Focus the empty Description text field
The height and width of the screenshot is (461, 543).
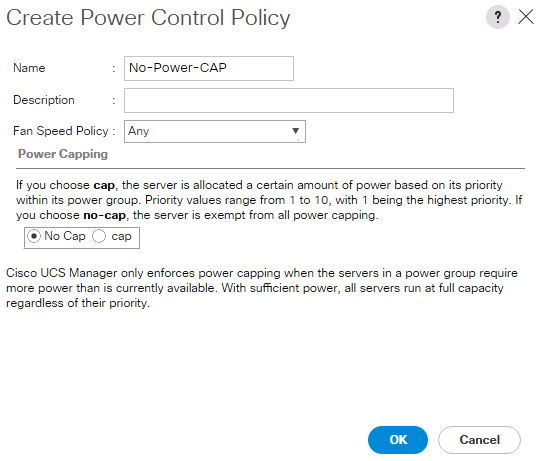coord(289,100)
